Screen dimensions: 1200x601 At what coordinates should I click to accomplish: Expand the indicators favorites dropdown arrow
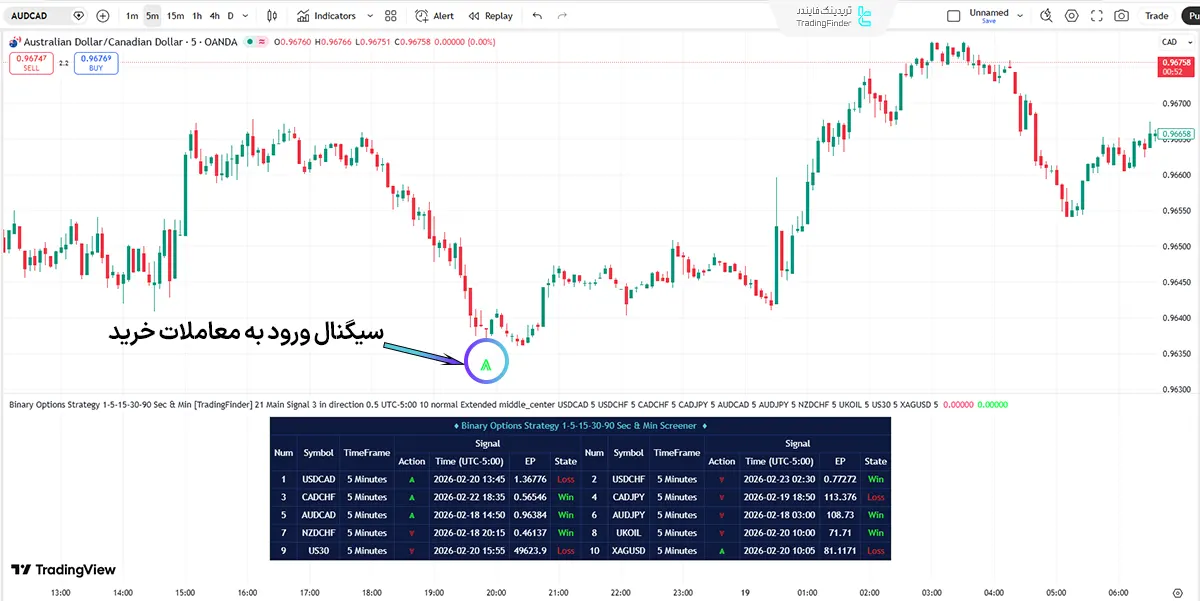point(370,16)
